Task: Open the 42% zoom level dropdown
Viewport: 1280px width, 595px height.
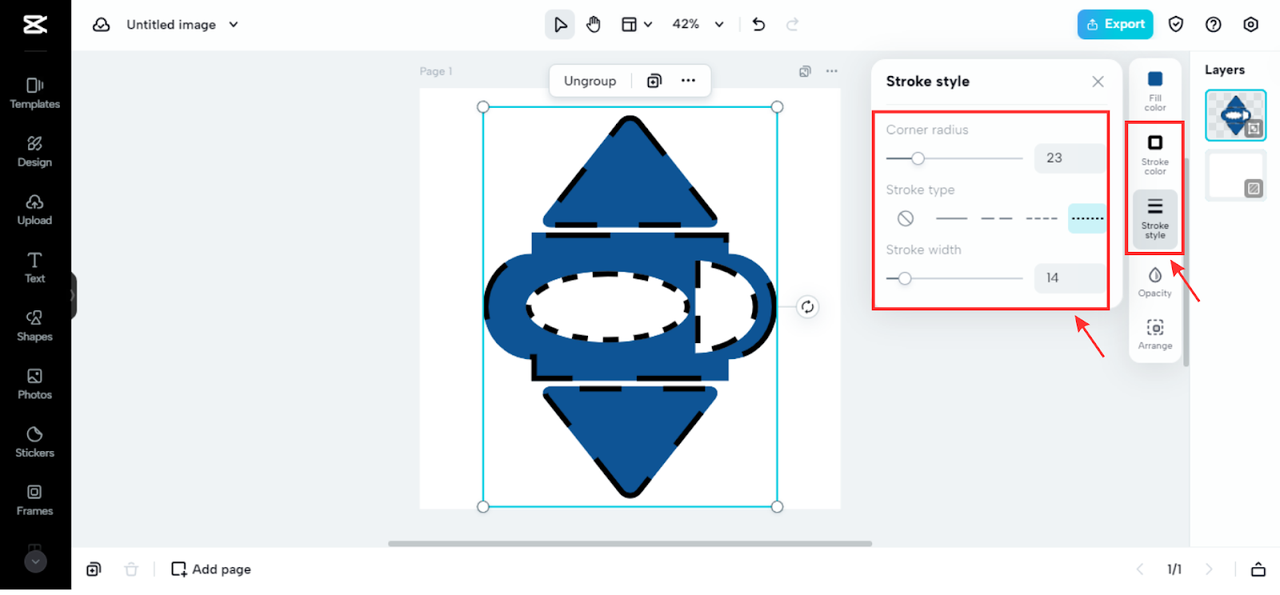Action: click(x=697, y=25)
